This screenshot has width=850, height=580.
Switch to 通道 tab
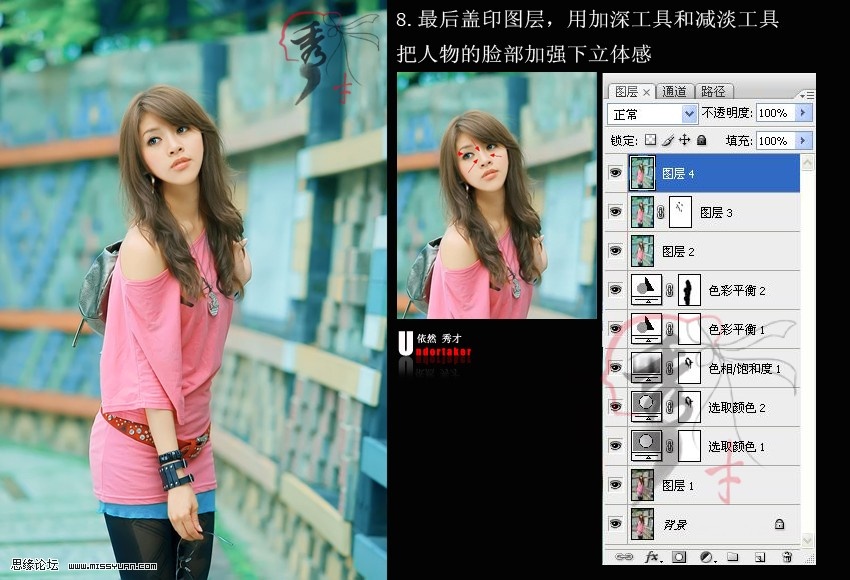point(674,92)
